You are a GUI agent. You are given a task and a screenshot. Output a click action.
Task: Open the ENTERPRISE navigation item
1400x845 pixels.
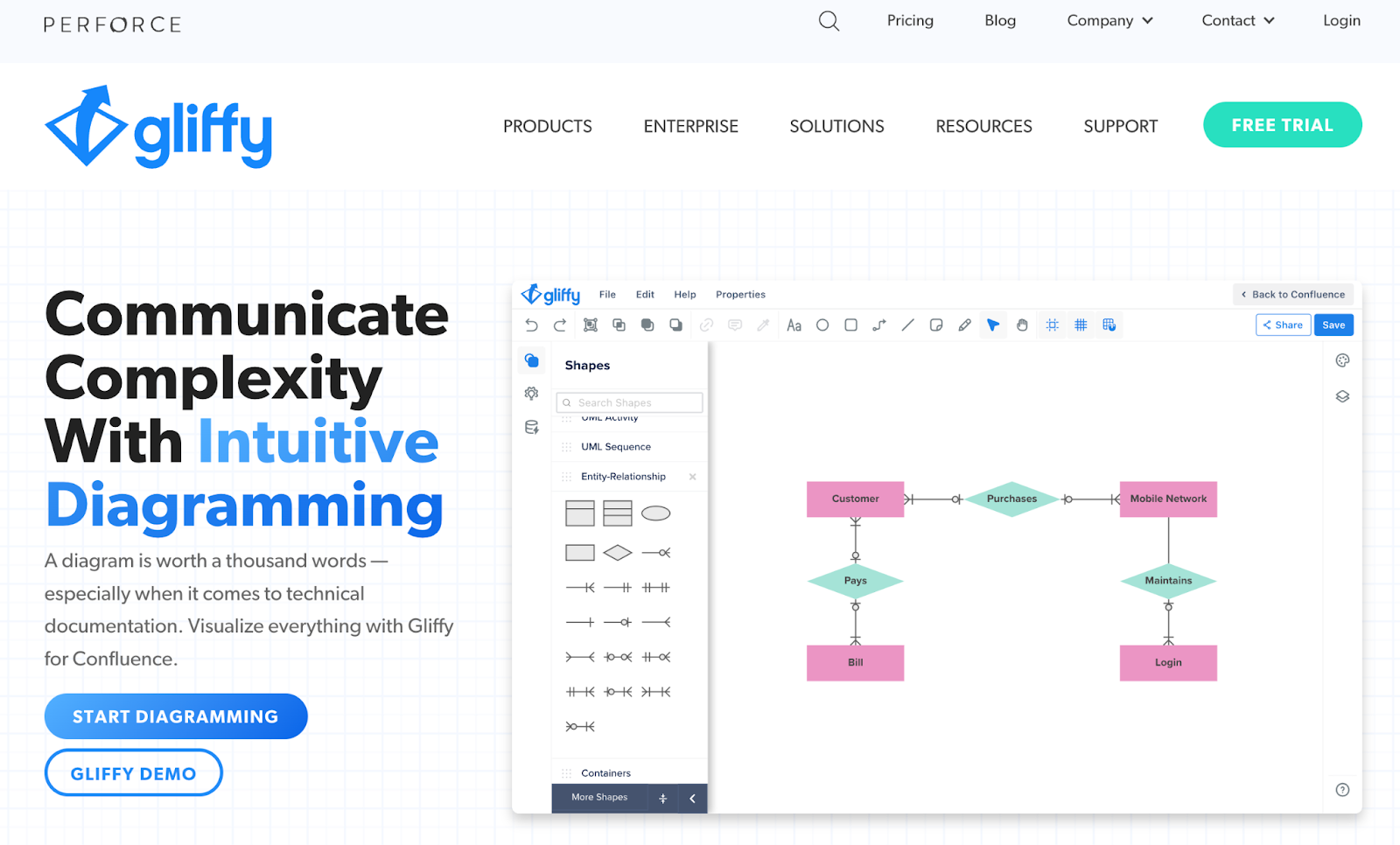point(691,127)
